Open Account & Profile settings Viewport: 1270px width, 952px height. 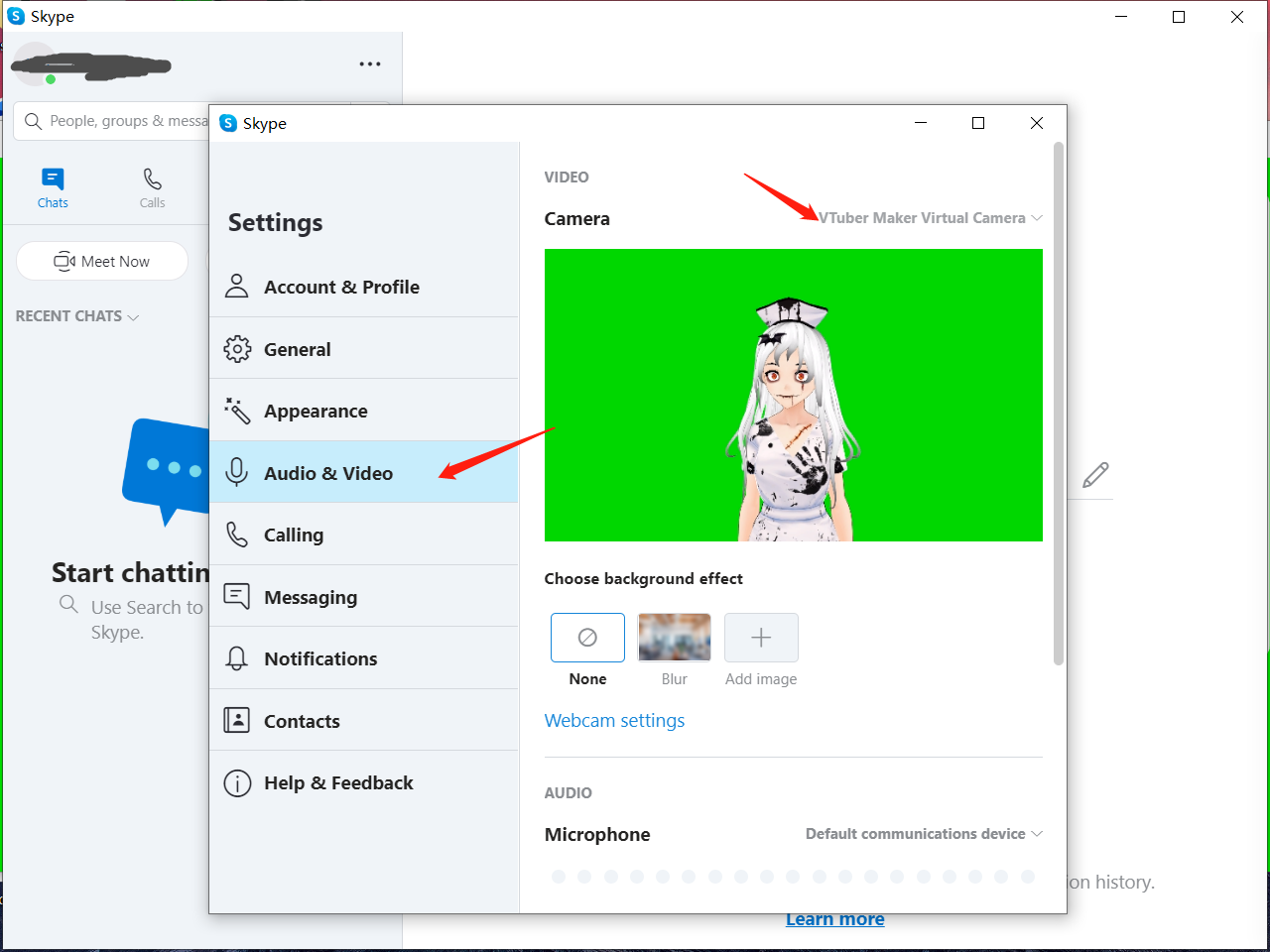[364, 287]
